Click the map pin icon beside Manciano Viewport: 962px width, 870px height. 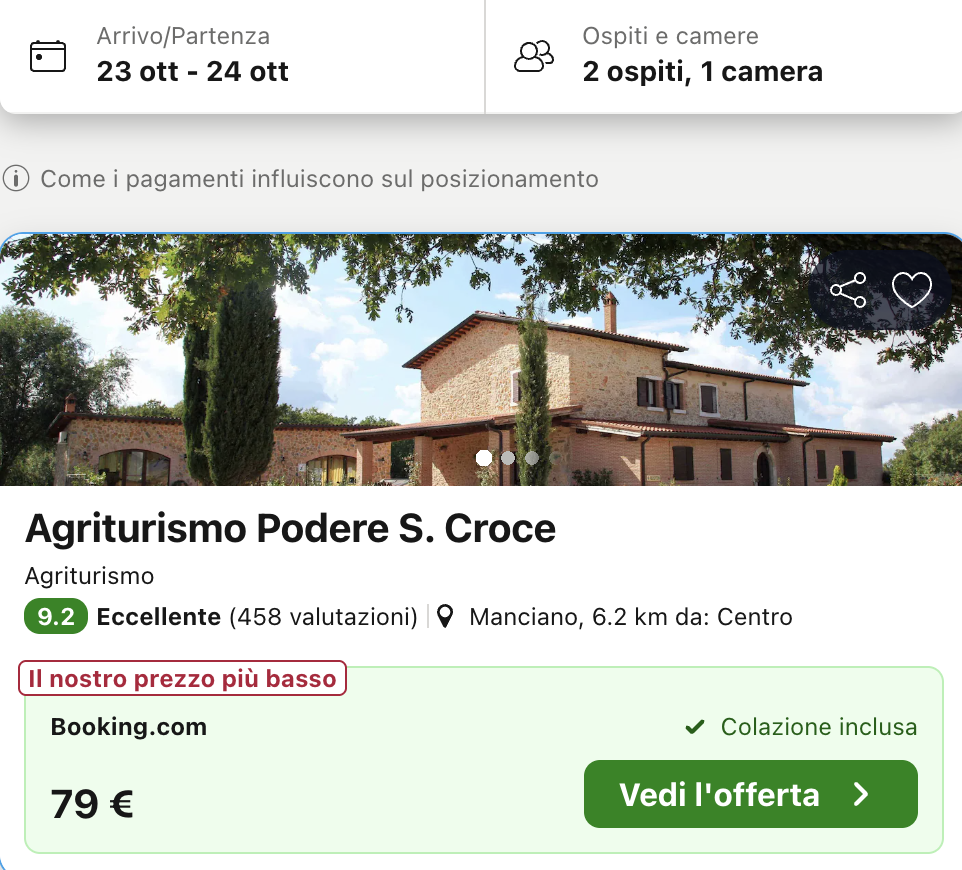447,617
